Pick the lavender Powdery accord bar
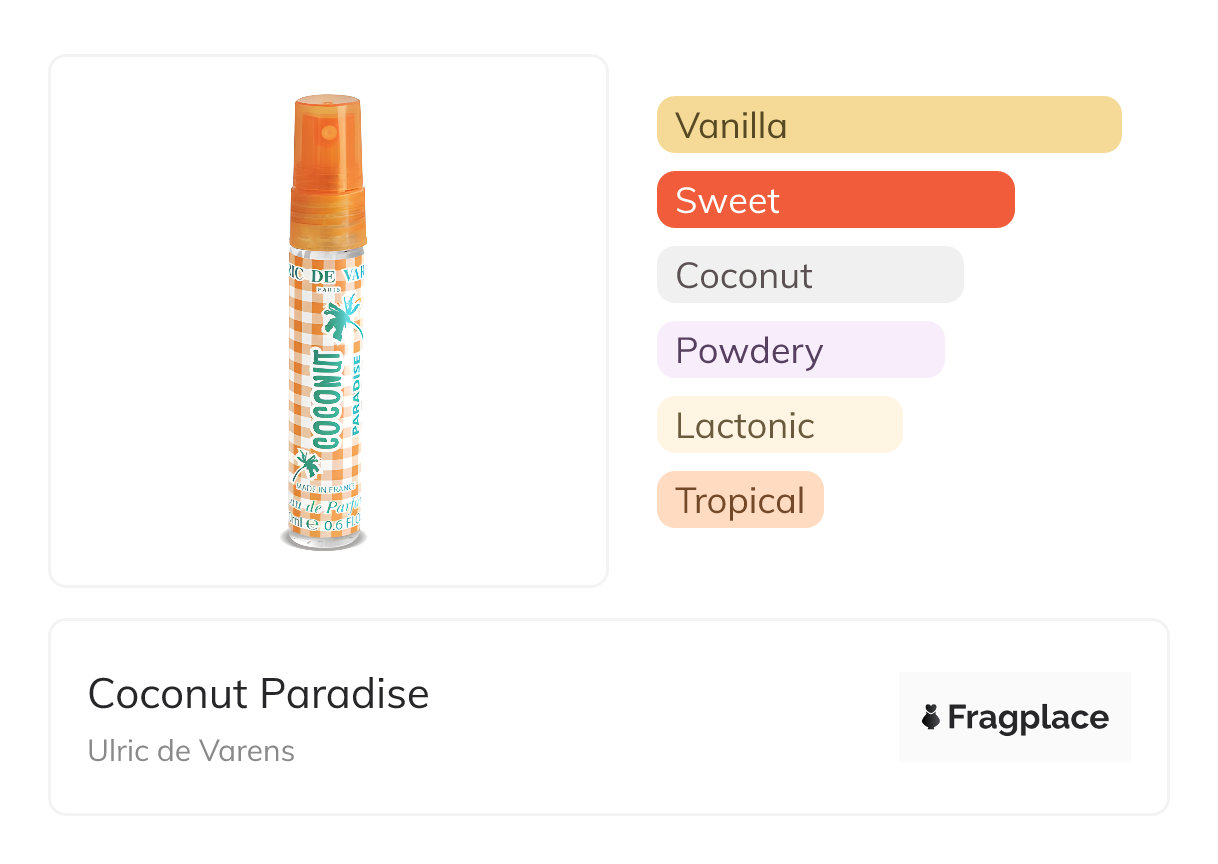Image resolution: width=1218 pixels, height=864 pixels. (800, 350)
